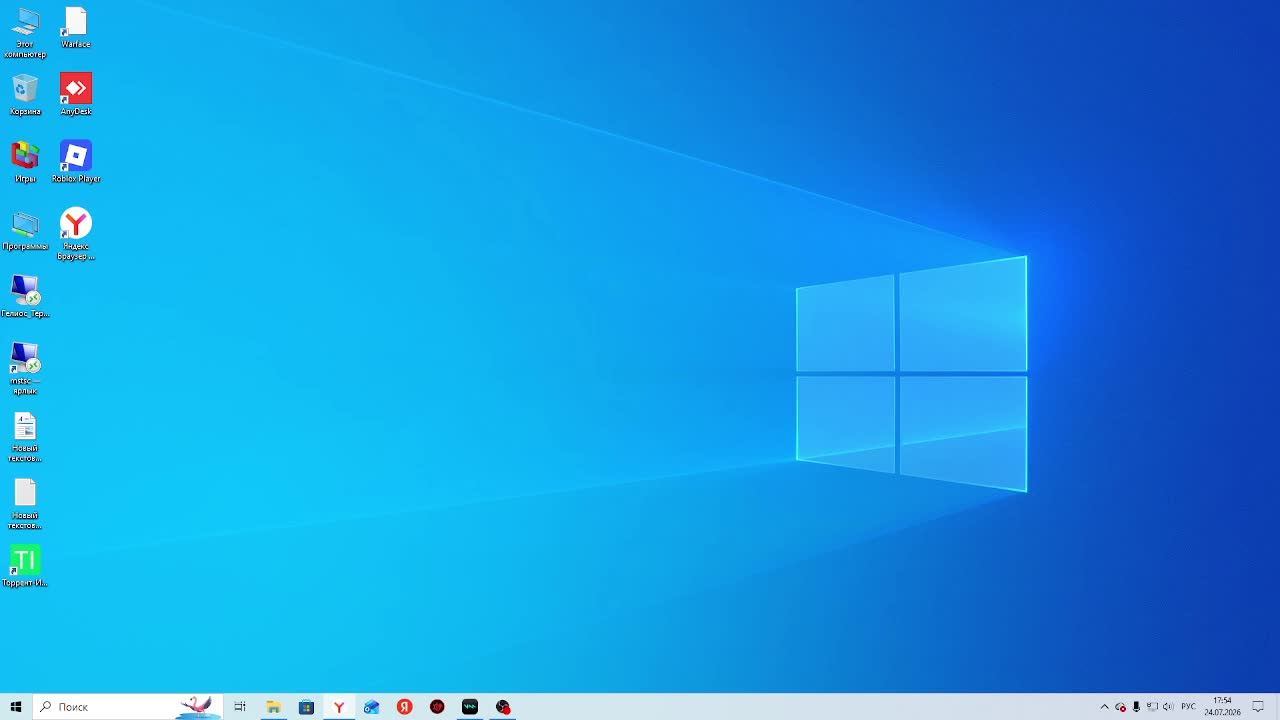Select the Гелиос_Тер... remote desktop icon
1280x720 pixels.
pyautogui.click(x=25, y=297)
